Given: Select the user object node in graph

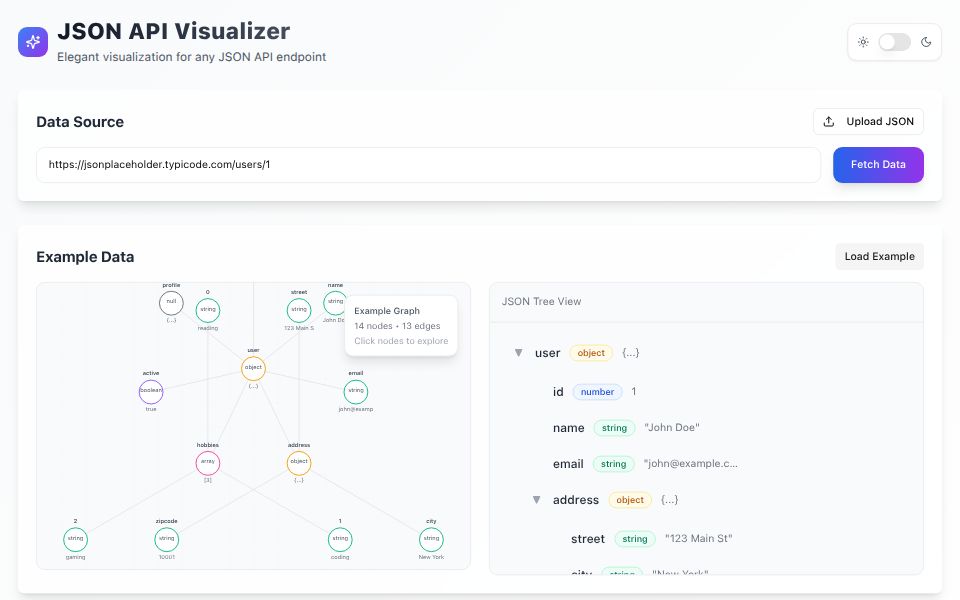Looking at the screenshot, I should pos(253,368).
